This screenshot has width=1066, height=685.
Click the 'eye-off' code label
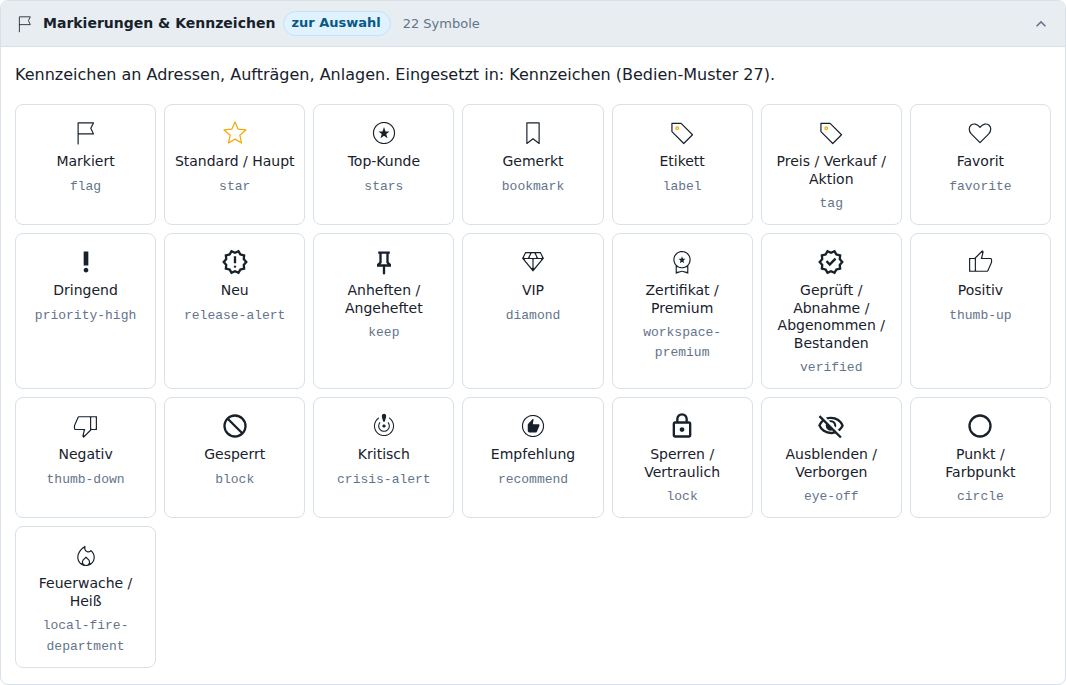[x=831, y=495]
